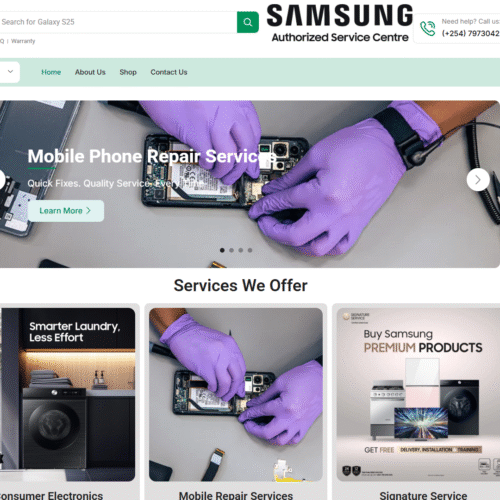The image size is (500, 500).
Task: Go to the Shop page
Action: (128, 72)
